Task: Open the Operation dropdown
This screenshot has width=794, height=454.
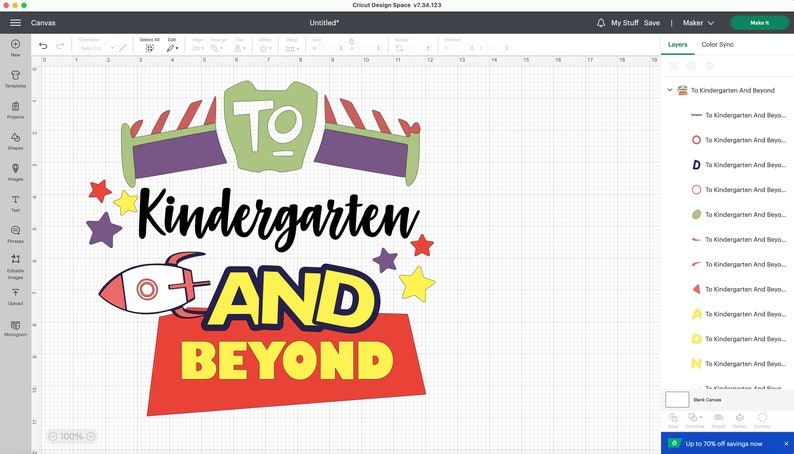Action: [97, 48]
